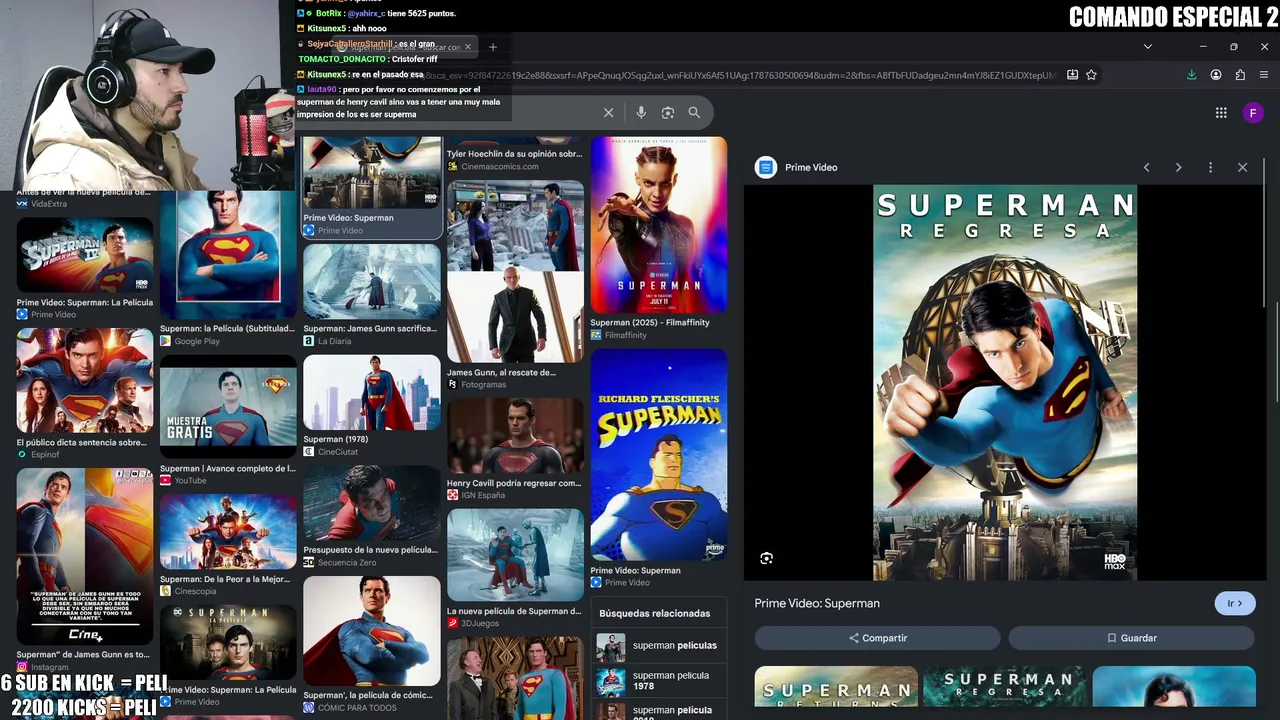
Task: Open the Muestra Gratis YouTube thumbnail
Action: click(228, 407)
